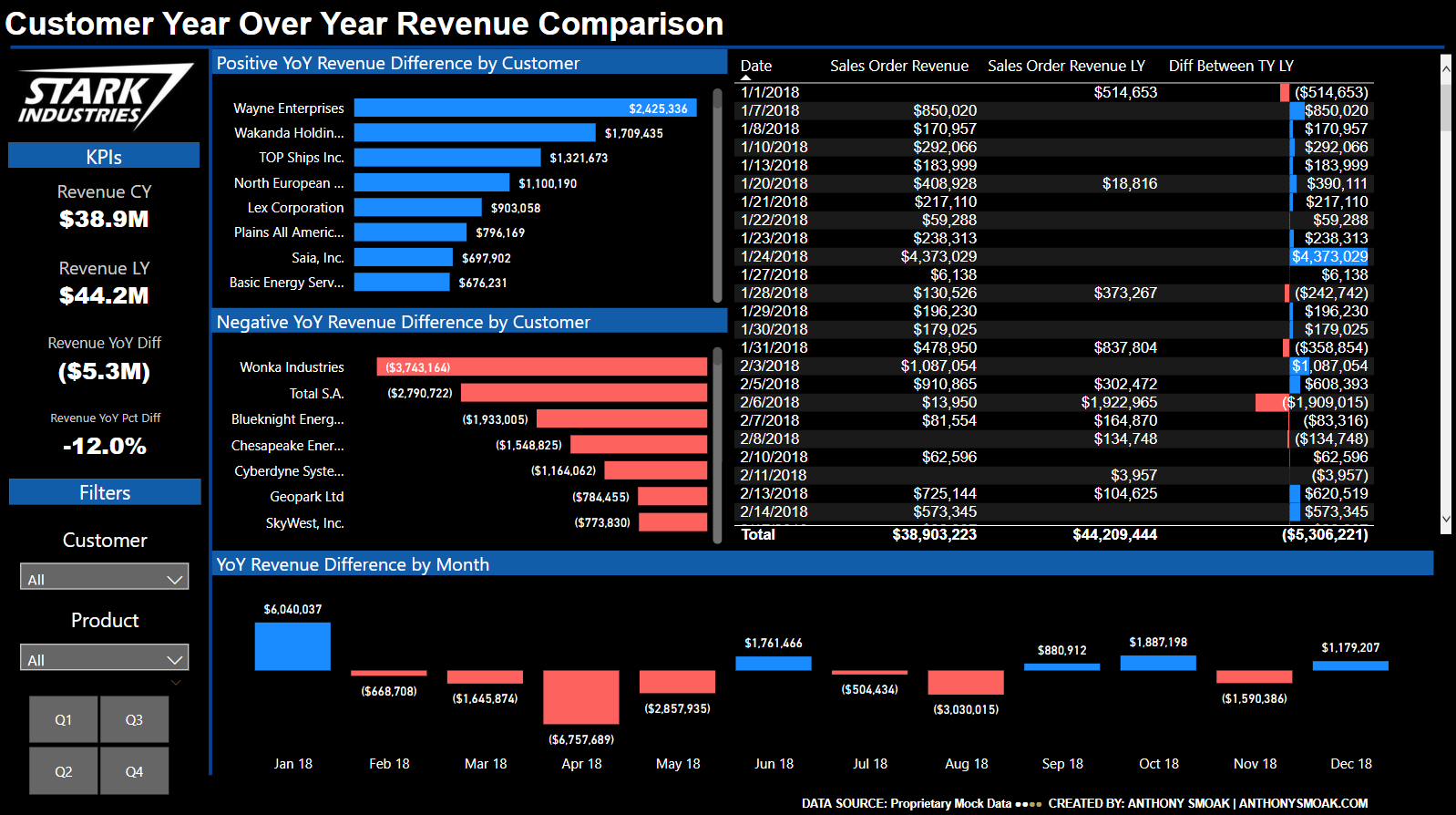Click Sales Order Revenue LY column header

1066,66
